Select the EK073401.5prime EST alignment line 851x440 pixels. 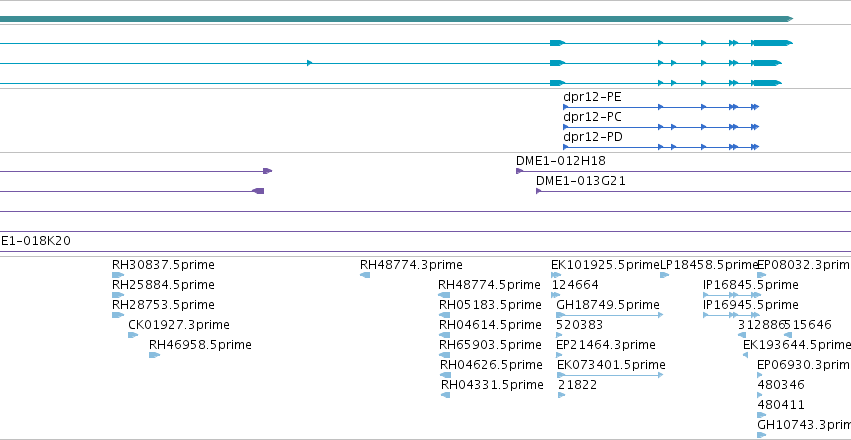click(611, 375)
